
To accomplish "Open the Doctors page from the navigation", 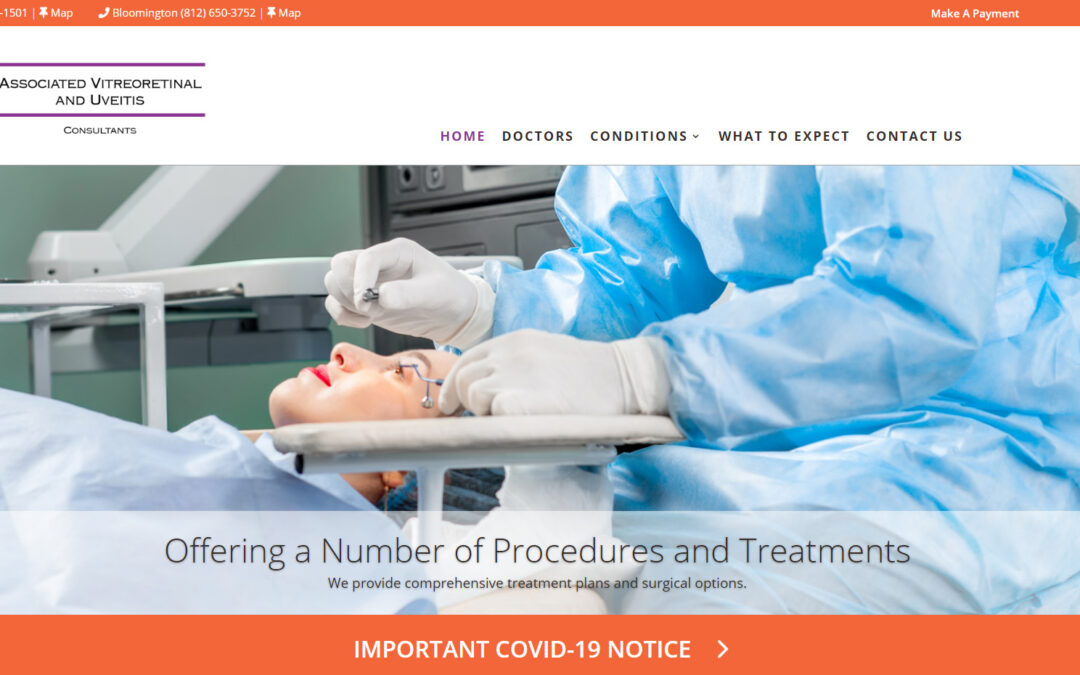I will click(x=538, y=136).
